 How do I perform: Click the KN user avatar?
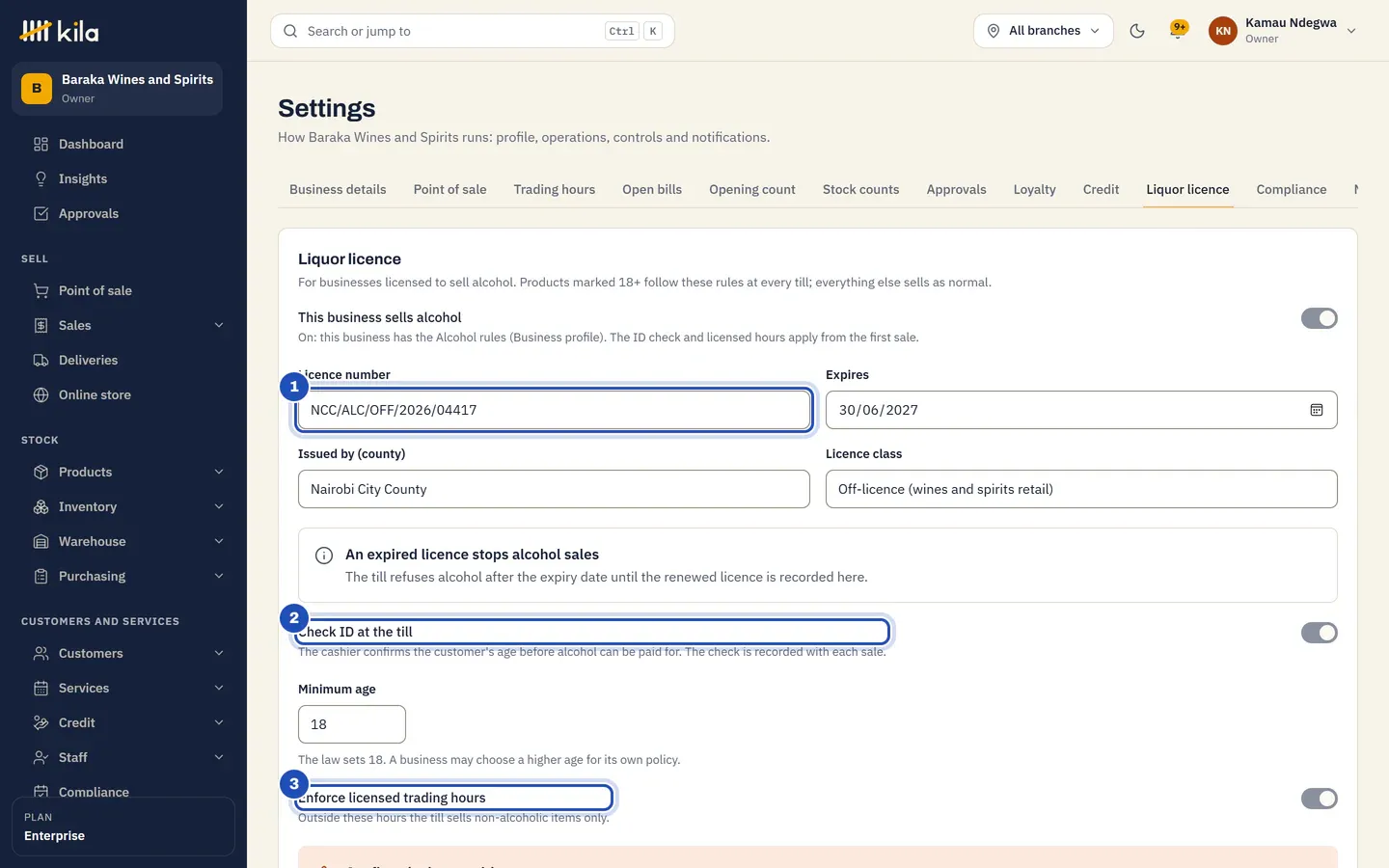1223,31
